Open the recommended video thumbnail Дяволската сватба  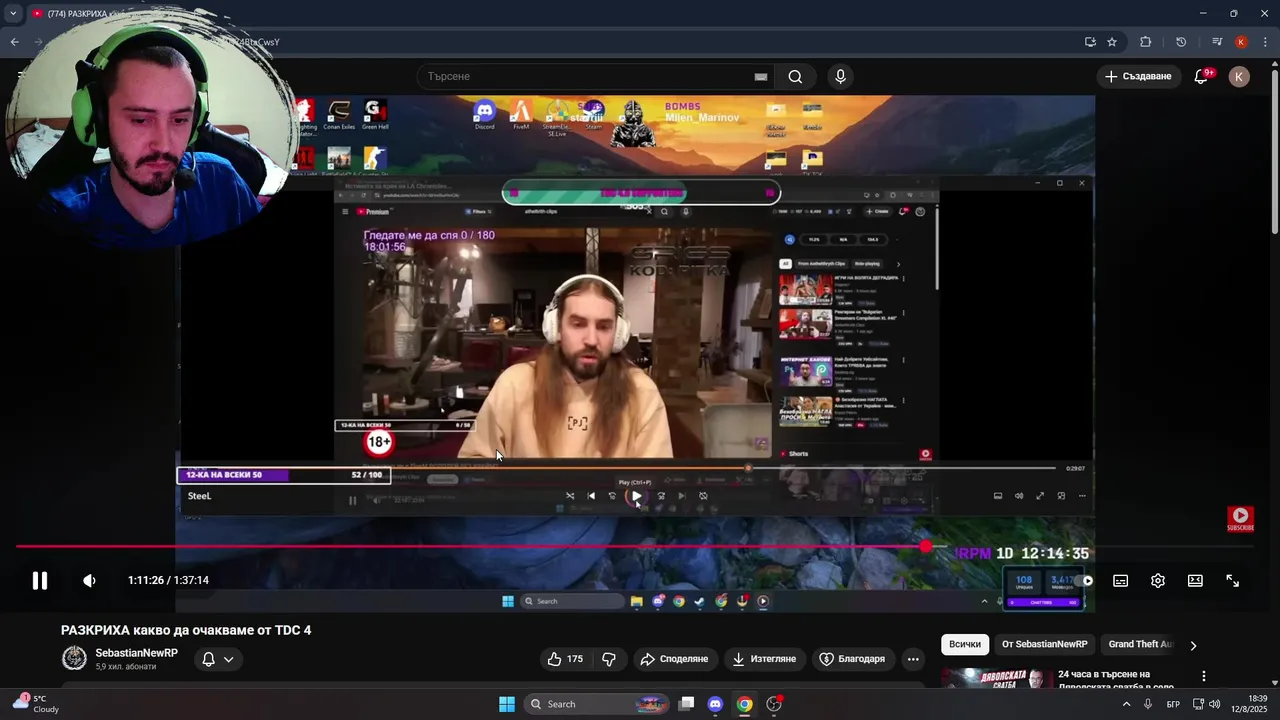point(995,679)
